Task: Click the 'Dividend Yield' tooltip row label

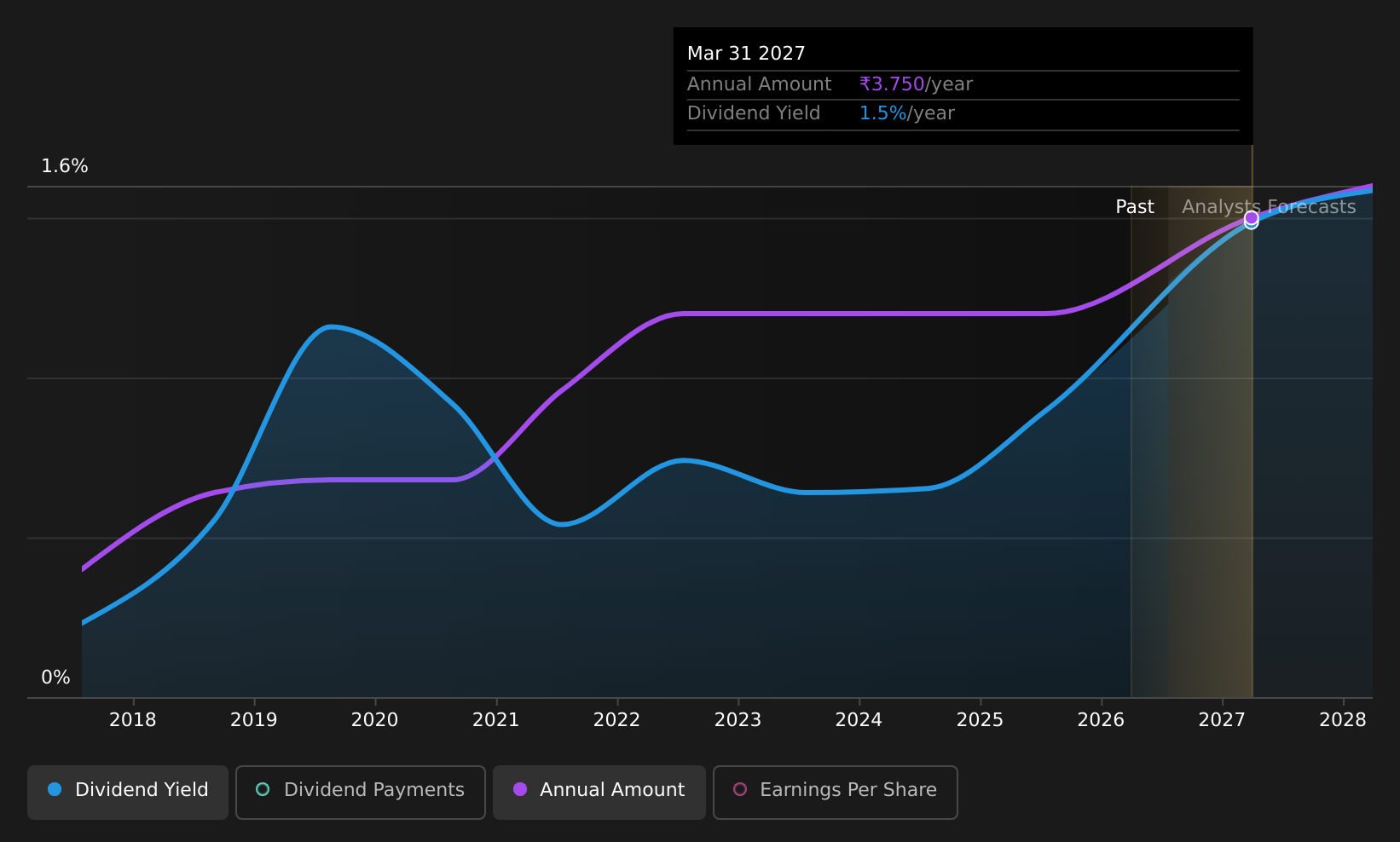Action: click(754, 113)
